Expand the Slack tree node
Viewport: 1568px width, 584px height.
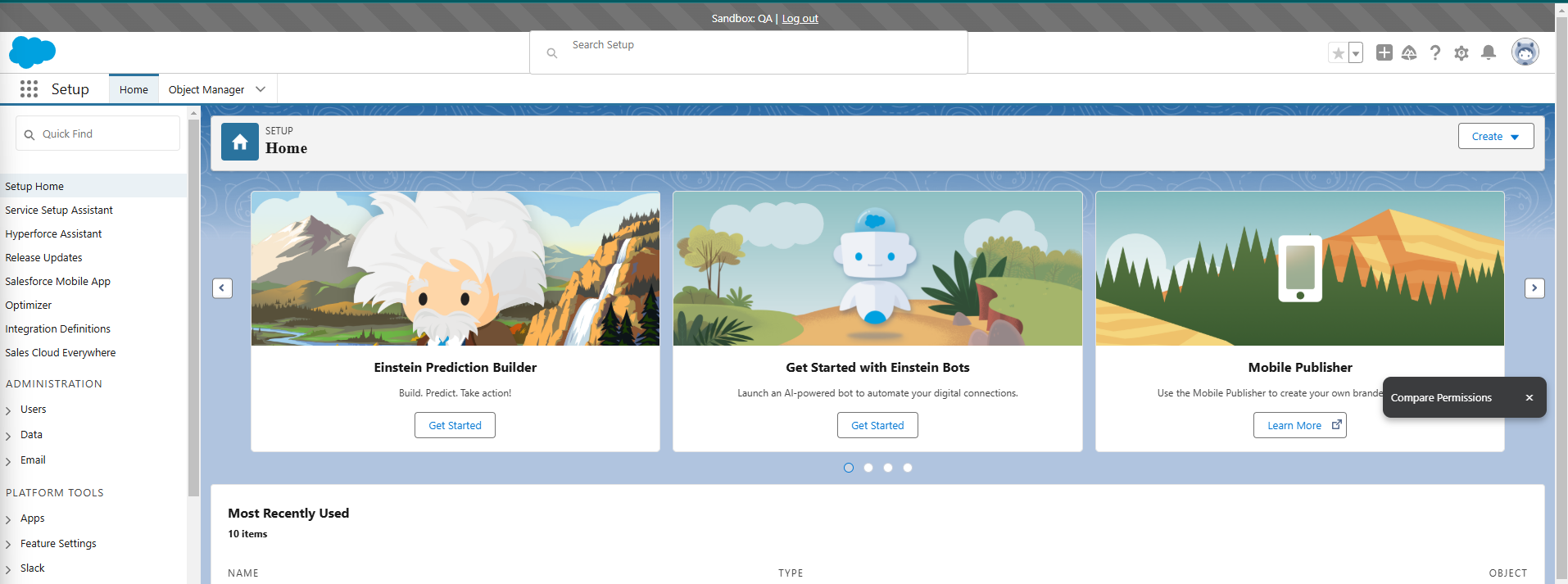[x=8, y=569]
